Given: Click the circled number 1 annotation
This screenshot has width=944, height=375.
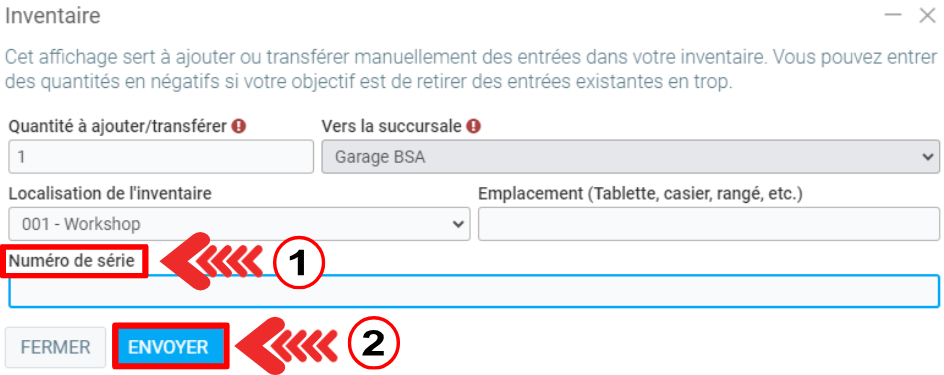Looking at the screenshot, I should pos(299,263).
